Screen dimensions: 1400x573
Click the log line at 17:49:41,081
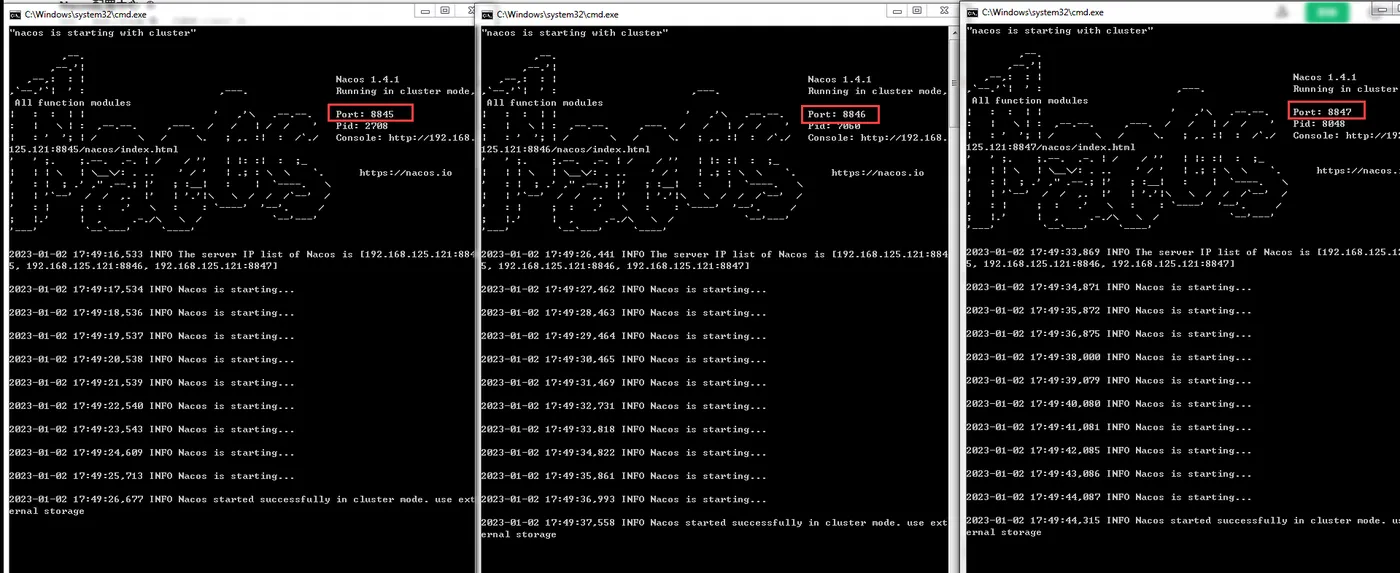[1108, 427]
